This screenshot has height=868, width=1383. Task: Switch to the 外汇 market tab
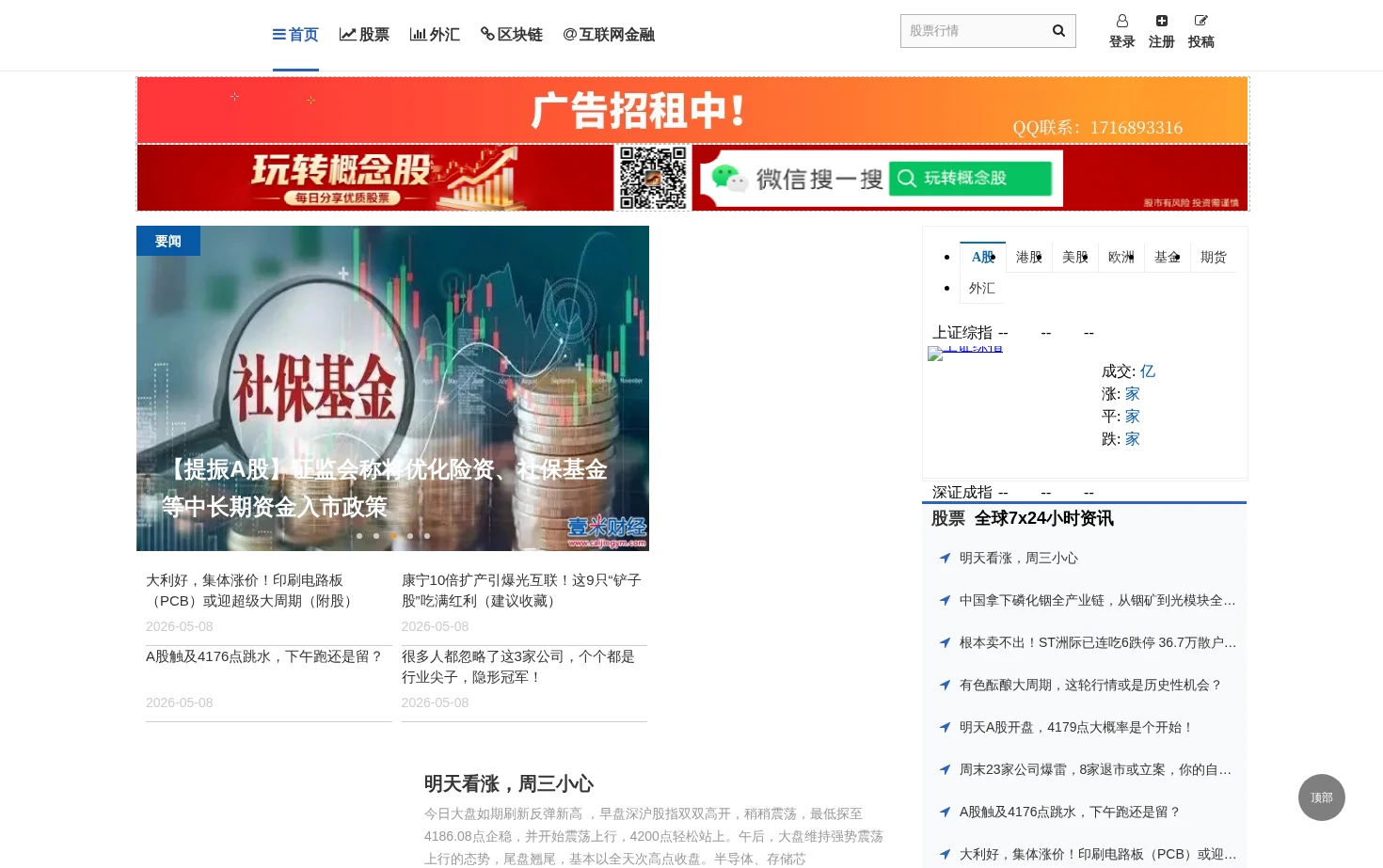982,288
